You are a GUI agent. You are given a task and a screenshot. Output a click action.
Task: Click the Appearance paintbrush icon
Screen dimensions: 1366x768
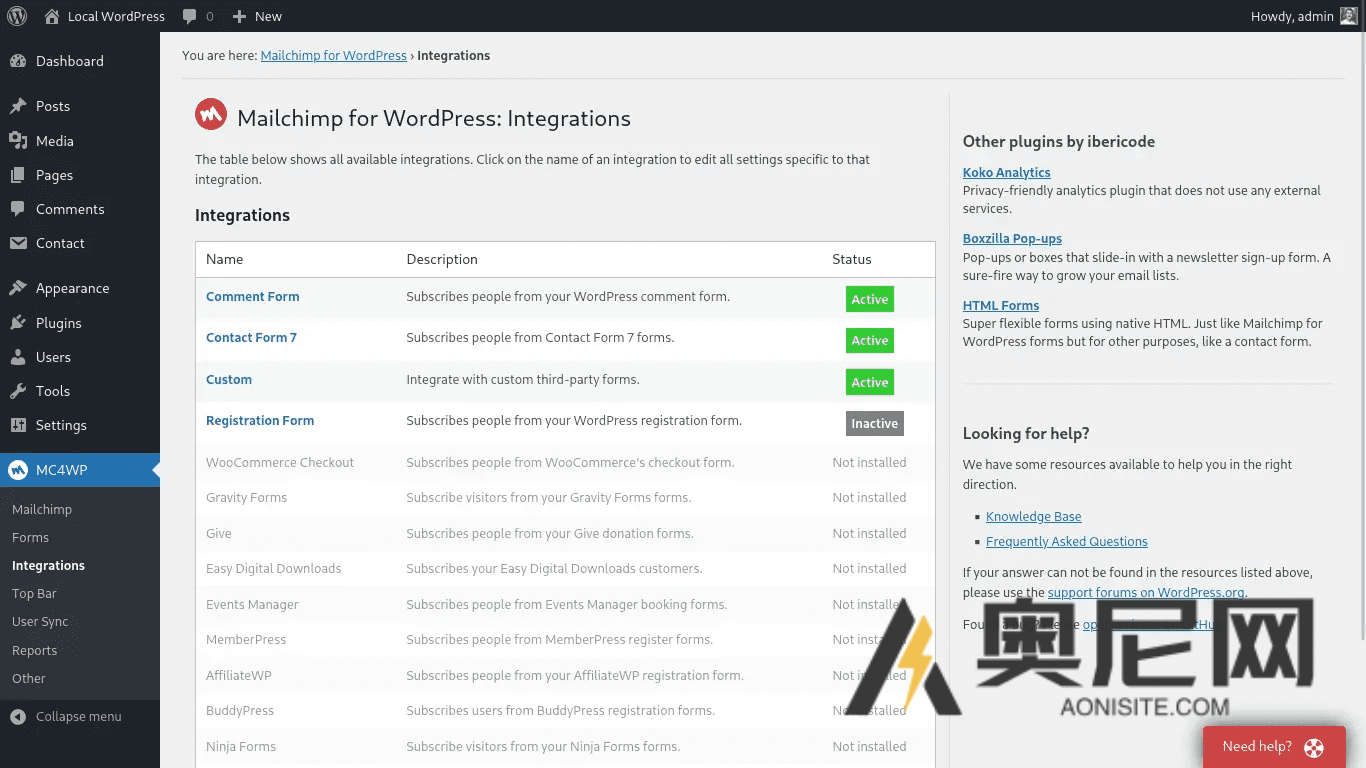18,288
